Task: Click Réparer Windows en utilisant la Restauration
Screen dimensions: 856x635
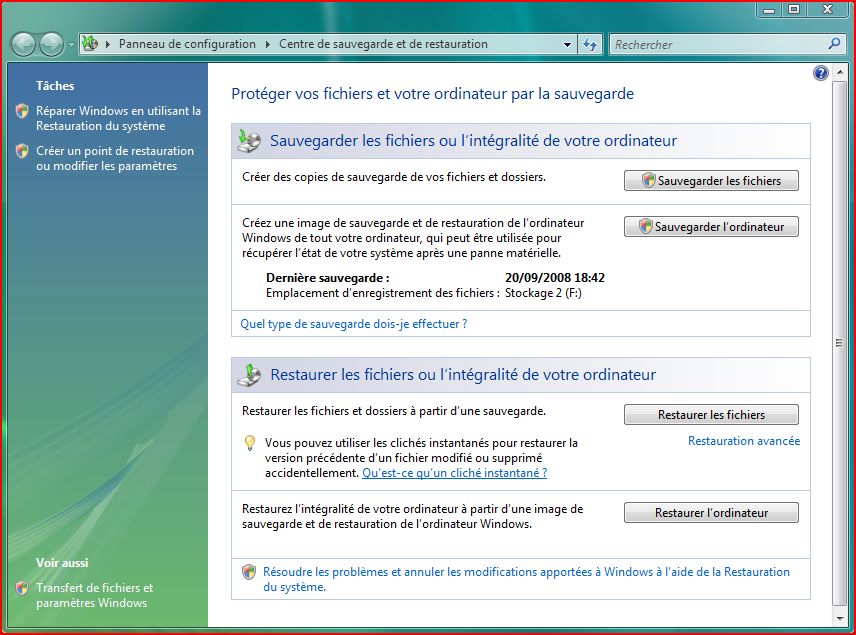Action: point(118,119)
